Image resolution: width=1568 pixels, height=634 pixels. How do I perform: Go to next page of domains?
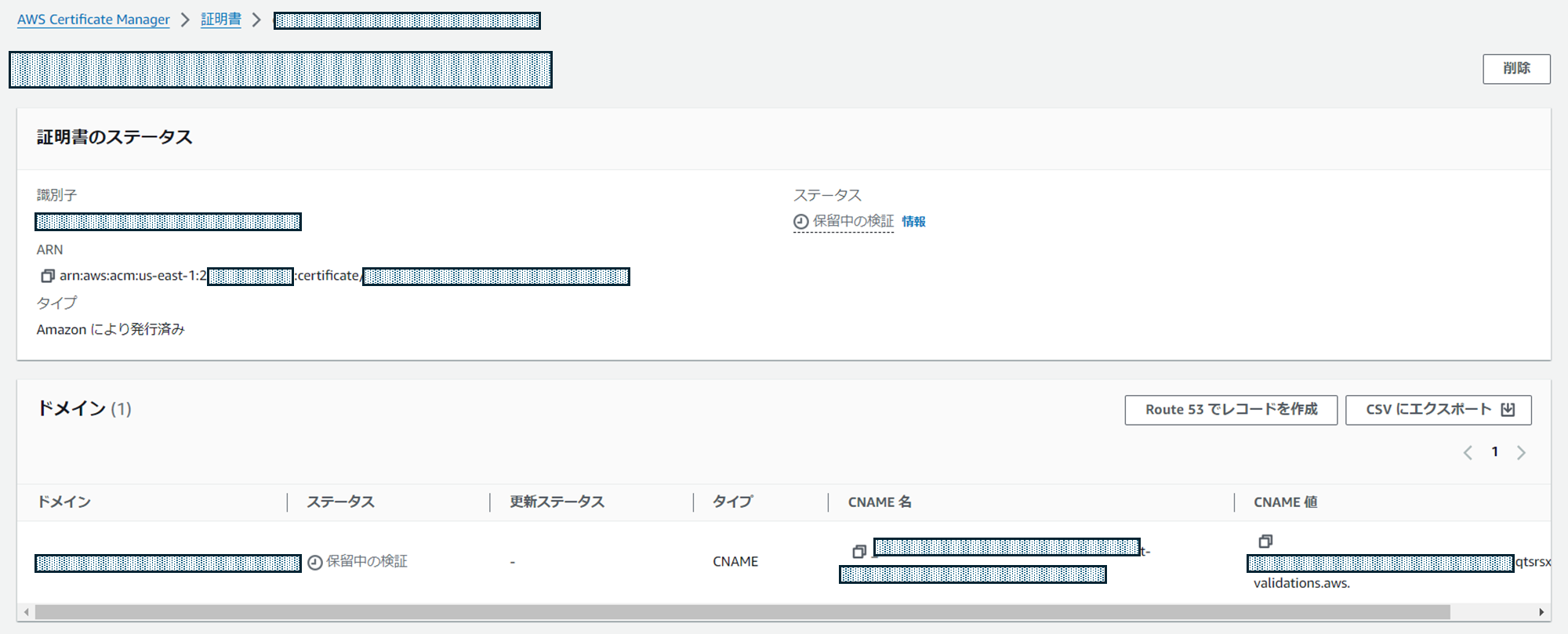1521,453
